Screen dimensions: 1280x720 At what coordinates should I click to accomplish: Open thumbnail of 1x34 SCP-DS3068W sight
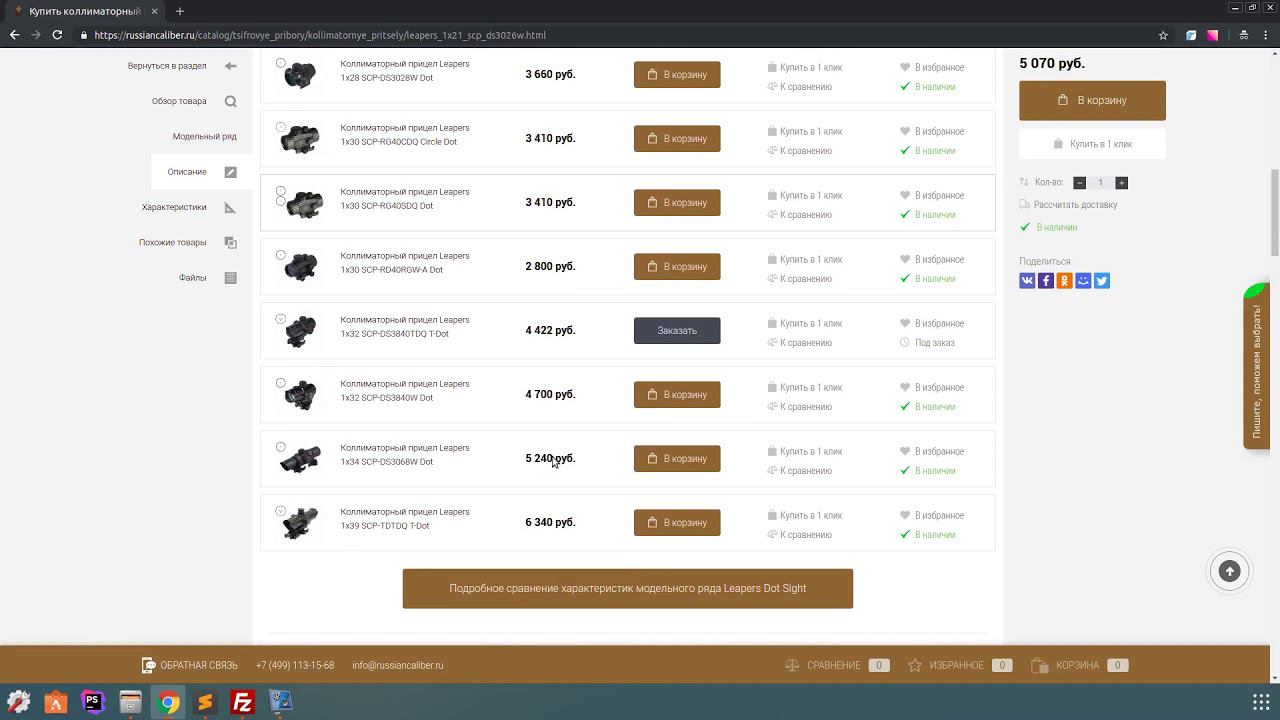click(x=300, y=459)
